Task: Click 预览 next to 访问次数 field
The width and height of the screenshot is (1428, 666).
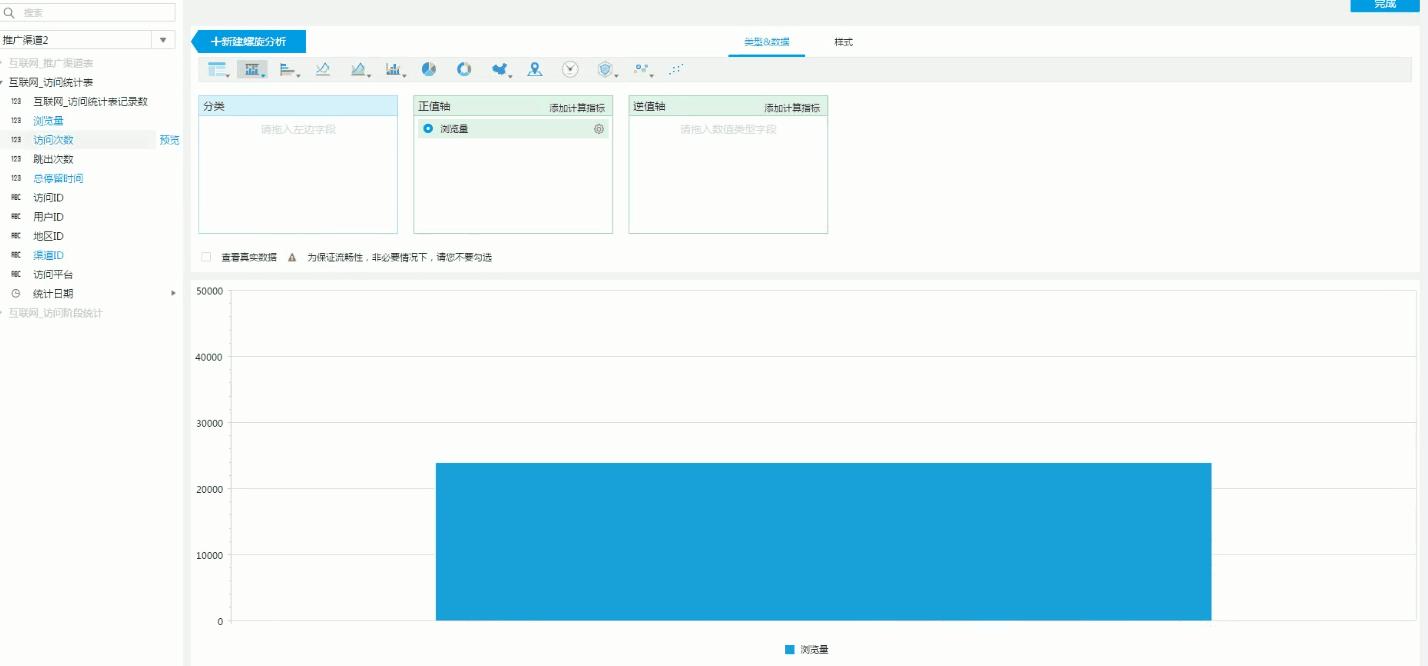Action: 169,139
